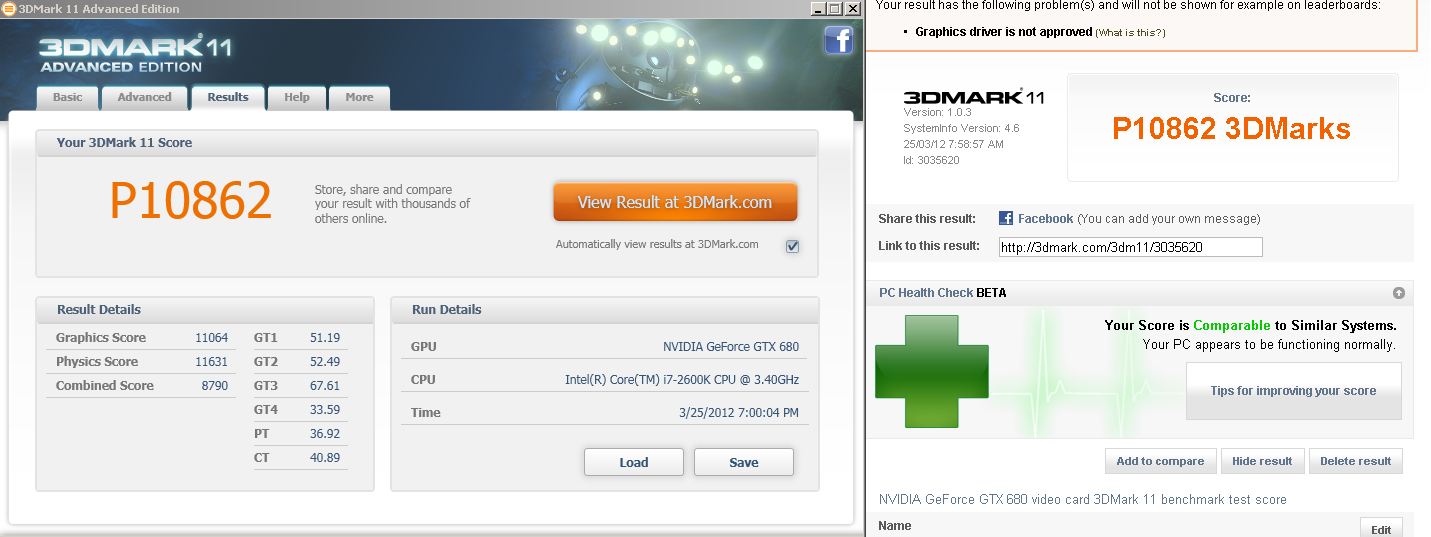Open Facebook icon in 3DMark header

click(x=838, y=40)
